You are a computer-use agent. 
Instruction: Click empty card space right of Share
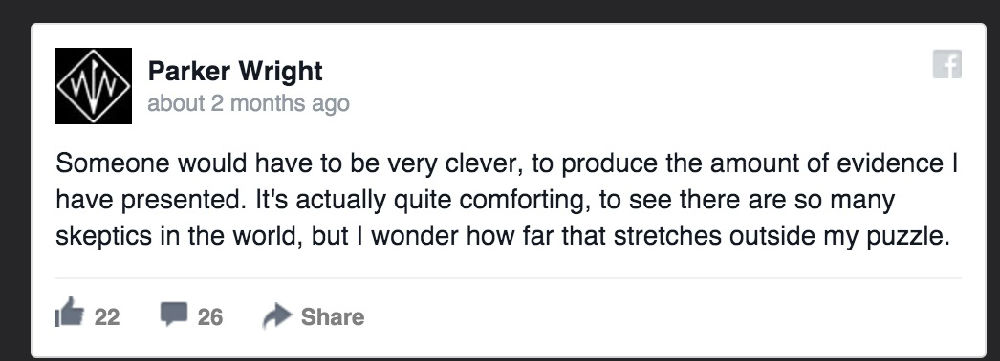tap(663, 317)
